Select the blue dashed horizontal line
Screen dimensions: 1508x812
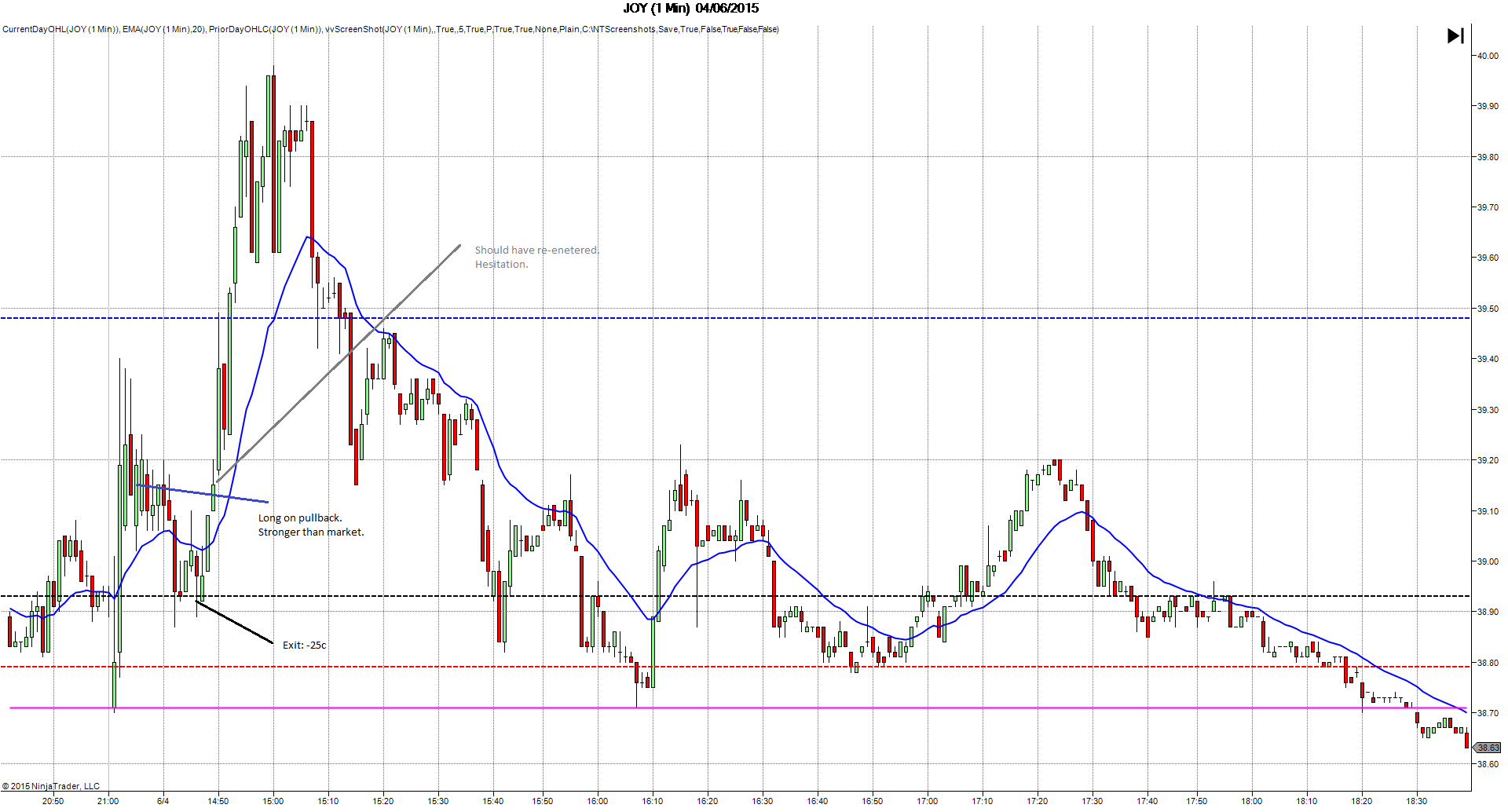click(735, 318)
